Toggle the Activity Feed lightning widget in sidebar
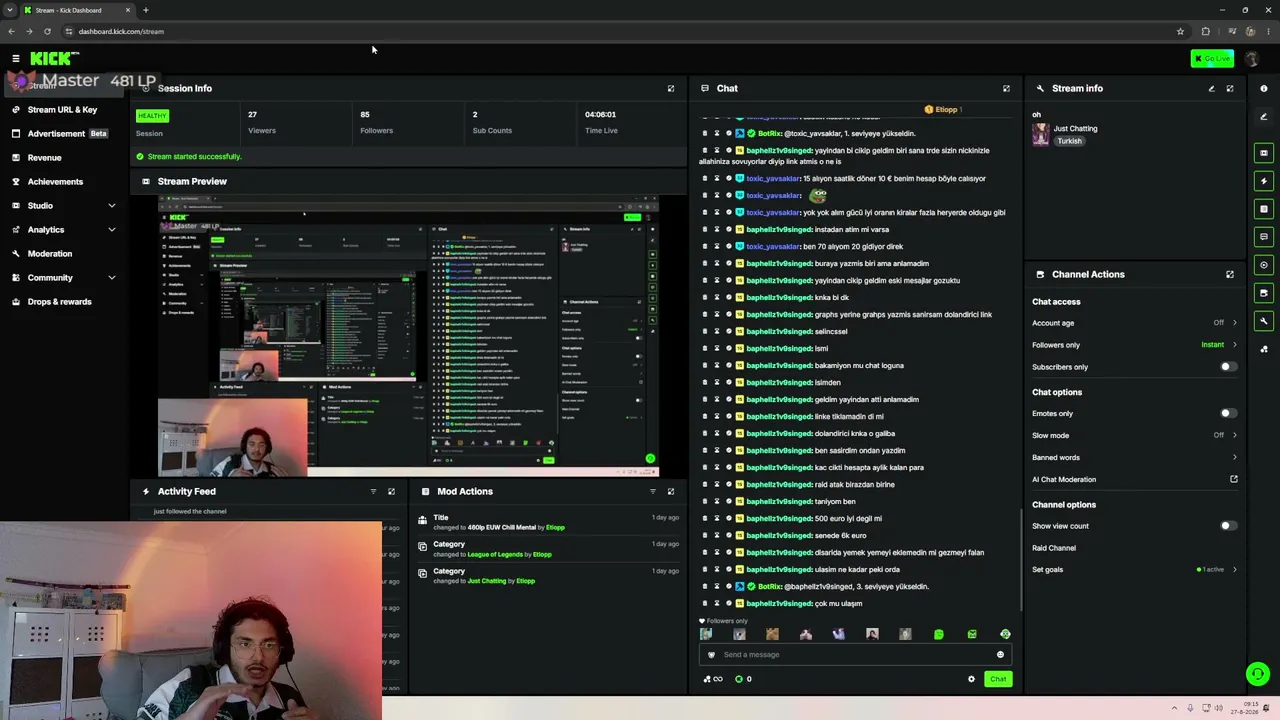 (x=1264, y=181)
